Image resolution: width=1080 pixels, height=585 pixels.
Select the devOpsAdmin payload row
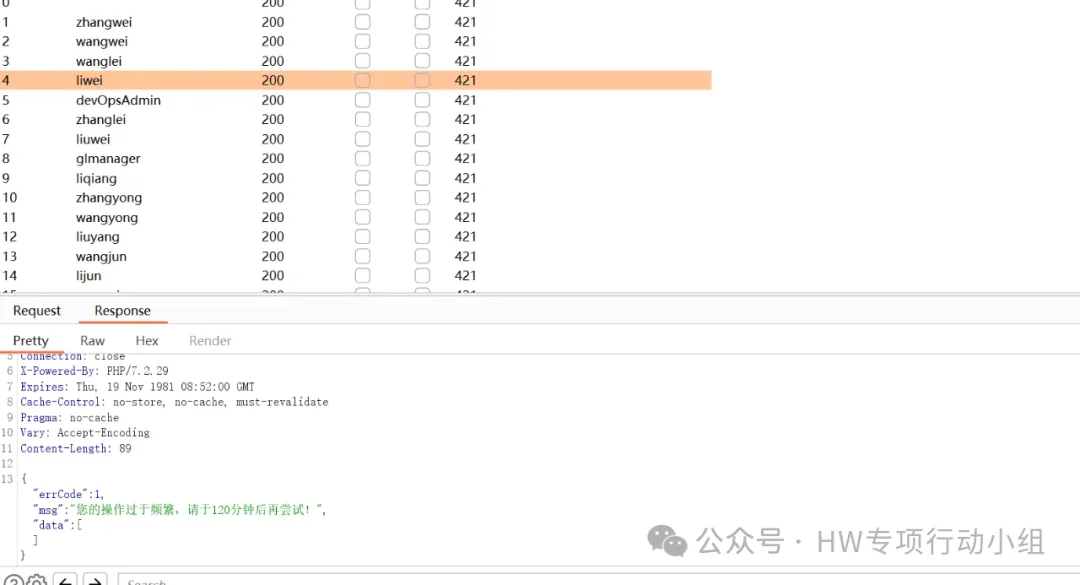[x=355, y=100]
